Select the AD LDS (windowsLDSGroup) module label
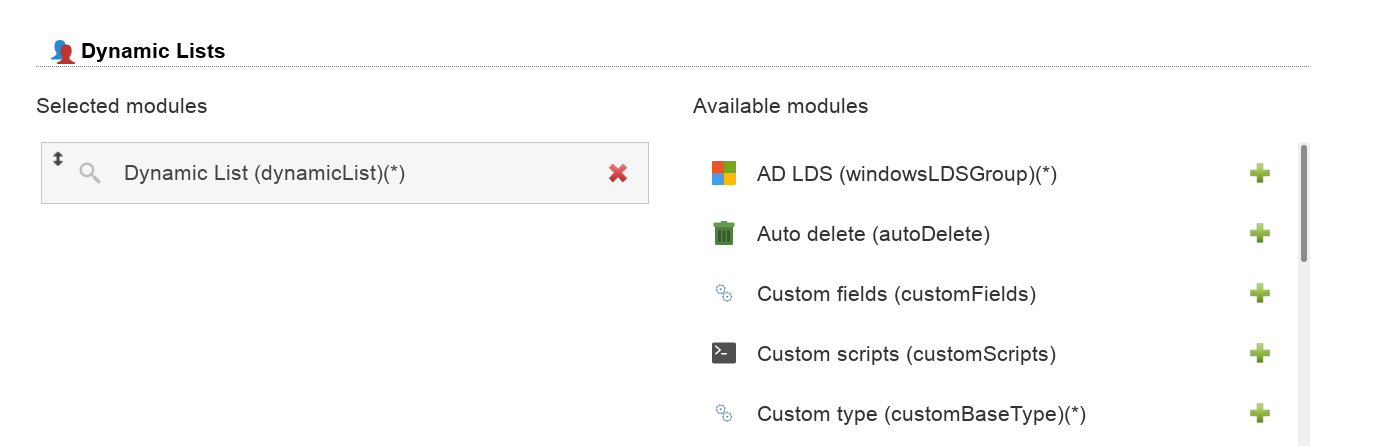This screenshot has width=1389, height=446. (x=907, y=174)
